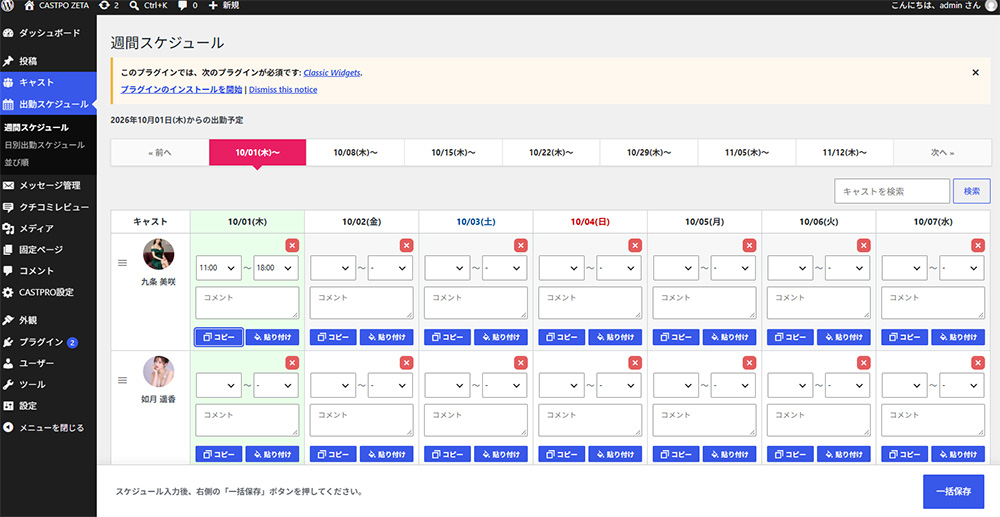Switch to the 10/15(木)～ week tab

[453, 153]
